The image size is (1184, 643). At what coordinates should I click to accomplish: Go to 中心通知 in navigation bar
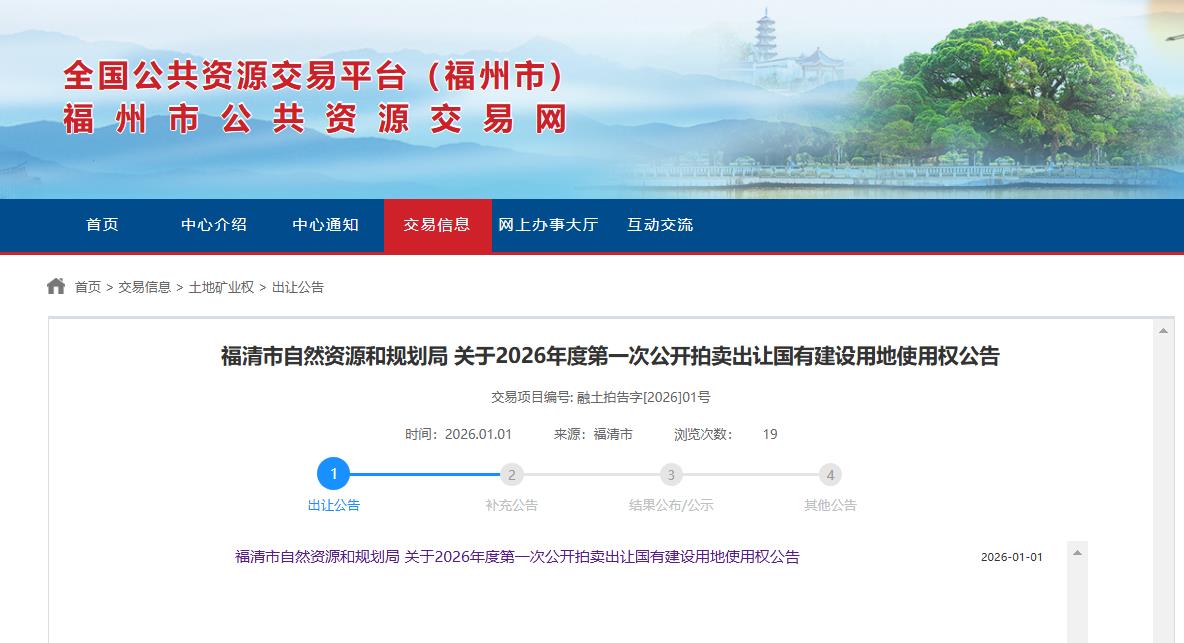point(325,225)
